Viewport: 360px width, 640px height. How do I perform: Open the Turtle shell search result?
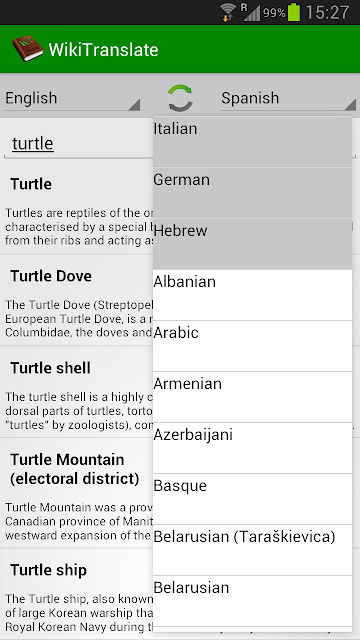coord(77,392)
